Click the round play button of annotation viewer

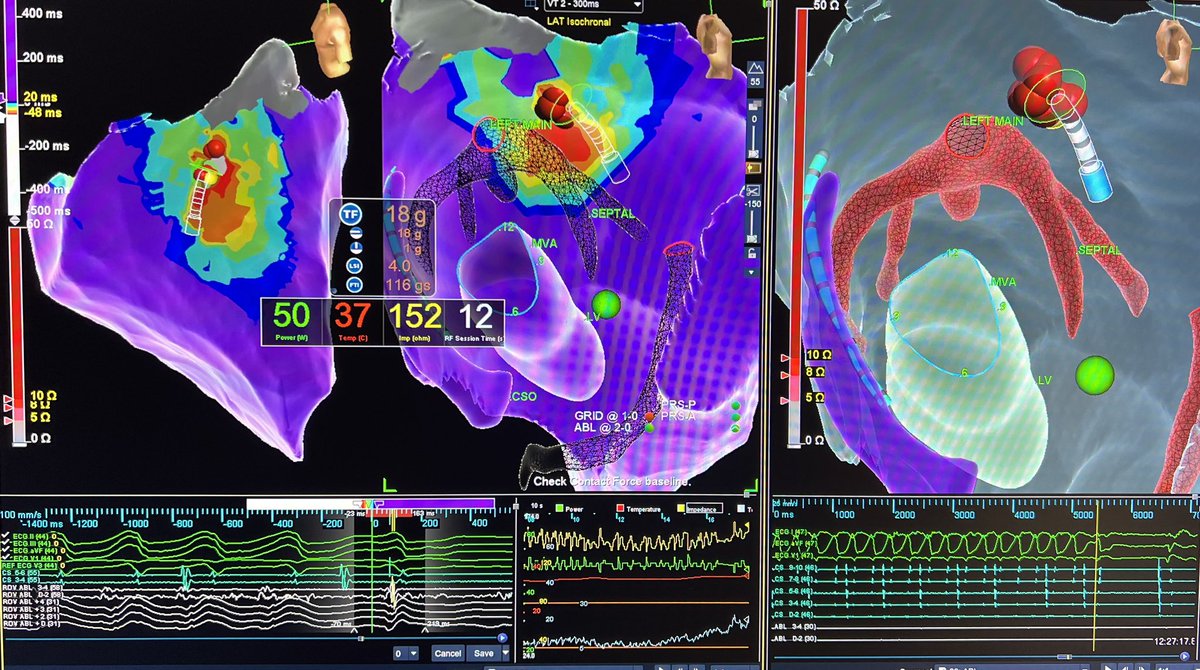(x=502, y=638)
